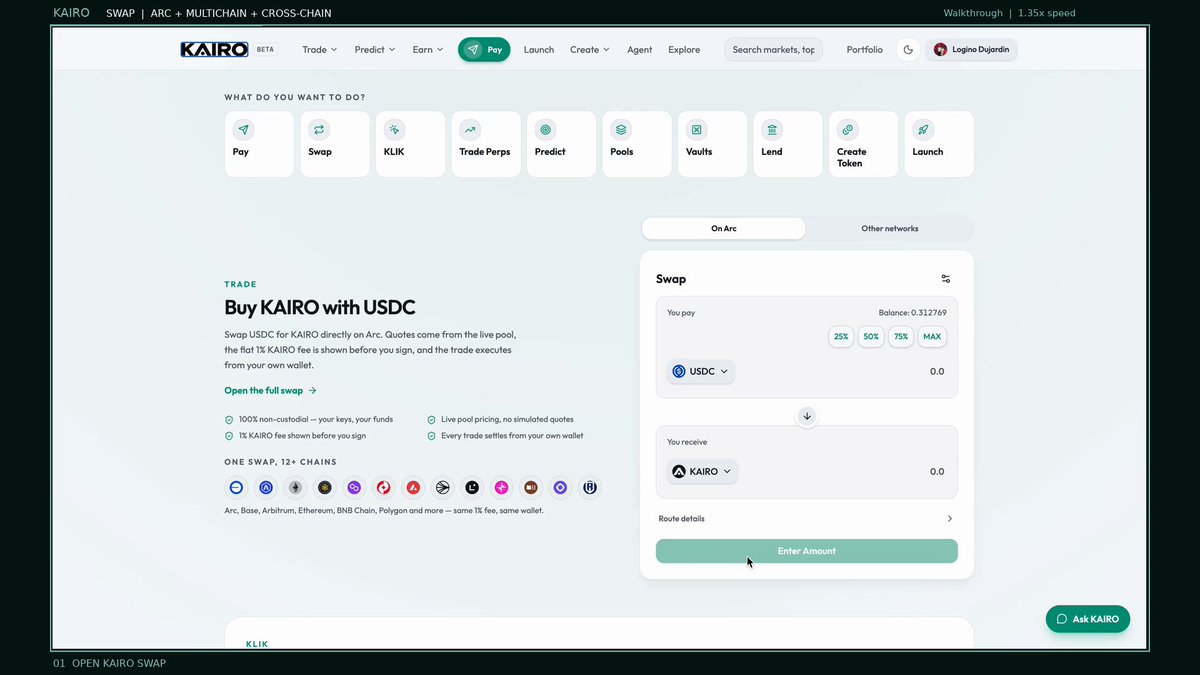
Task: Click the Ethereum chain icon
Action: pos(295,488)
